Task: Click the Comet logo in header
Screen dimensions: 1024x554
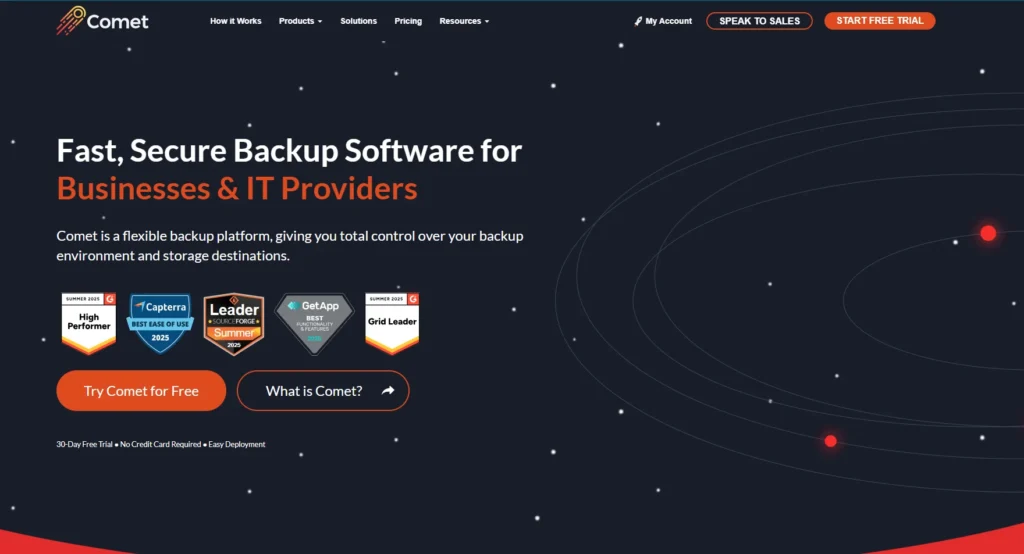Action: (x=103, y=20)
